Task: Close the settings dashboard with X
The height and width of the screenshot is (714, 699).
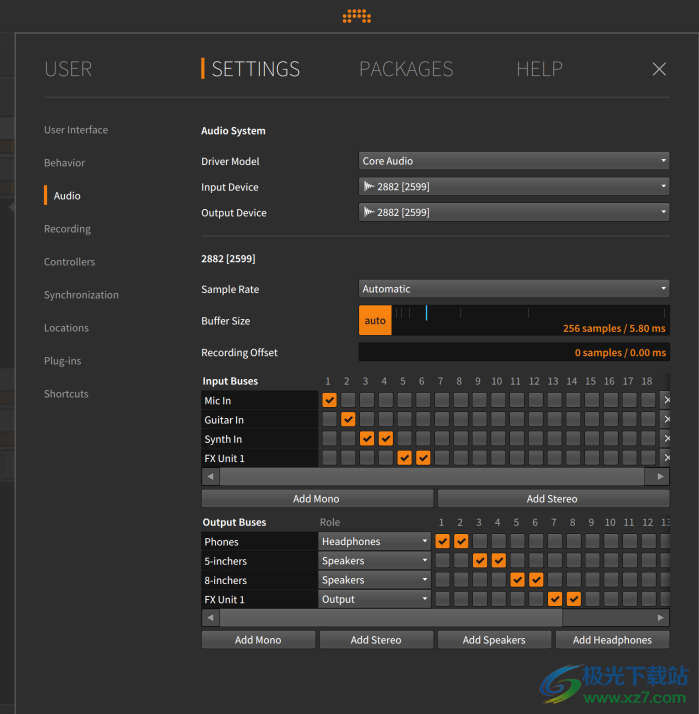Action: coord(659,69)
